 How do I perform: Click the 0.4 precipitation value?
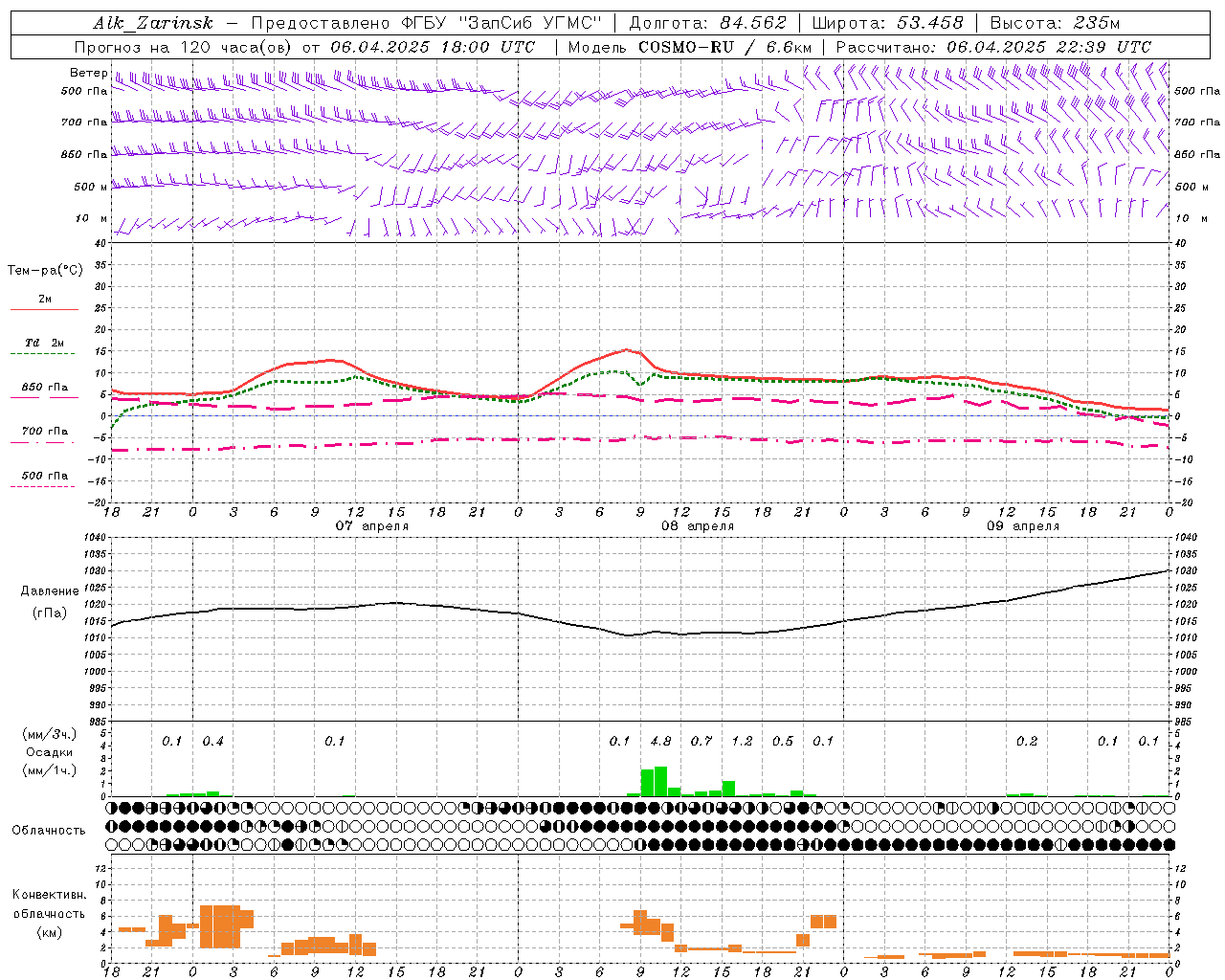tap(212, 742)
